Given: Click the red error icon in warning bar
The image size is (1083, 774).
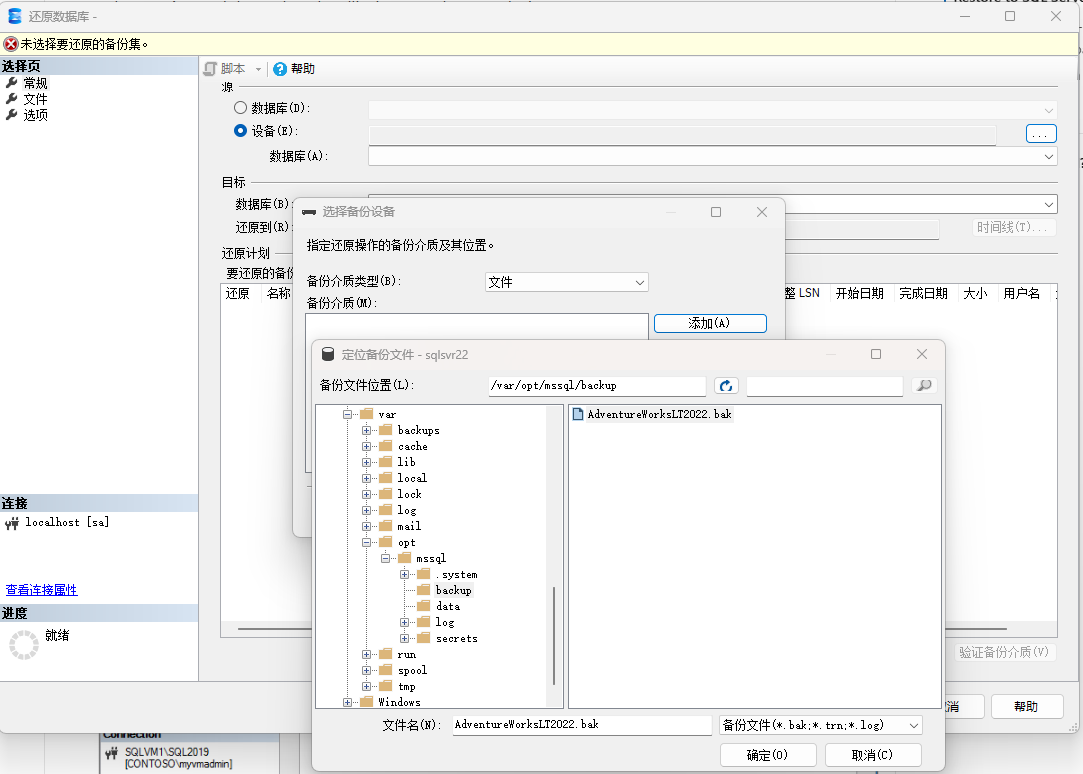Looking at the screenshot, I should [10, 44].
